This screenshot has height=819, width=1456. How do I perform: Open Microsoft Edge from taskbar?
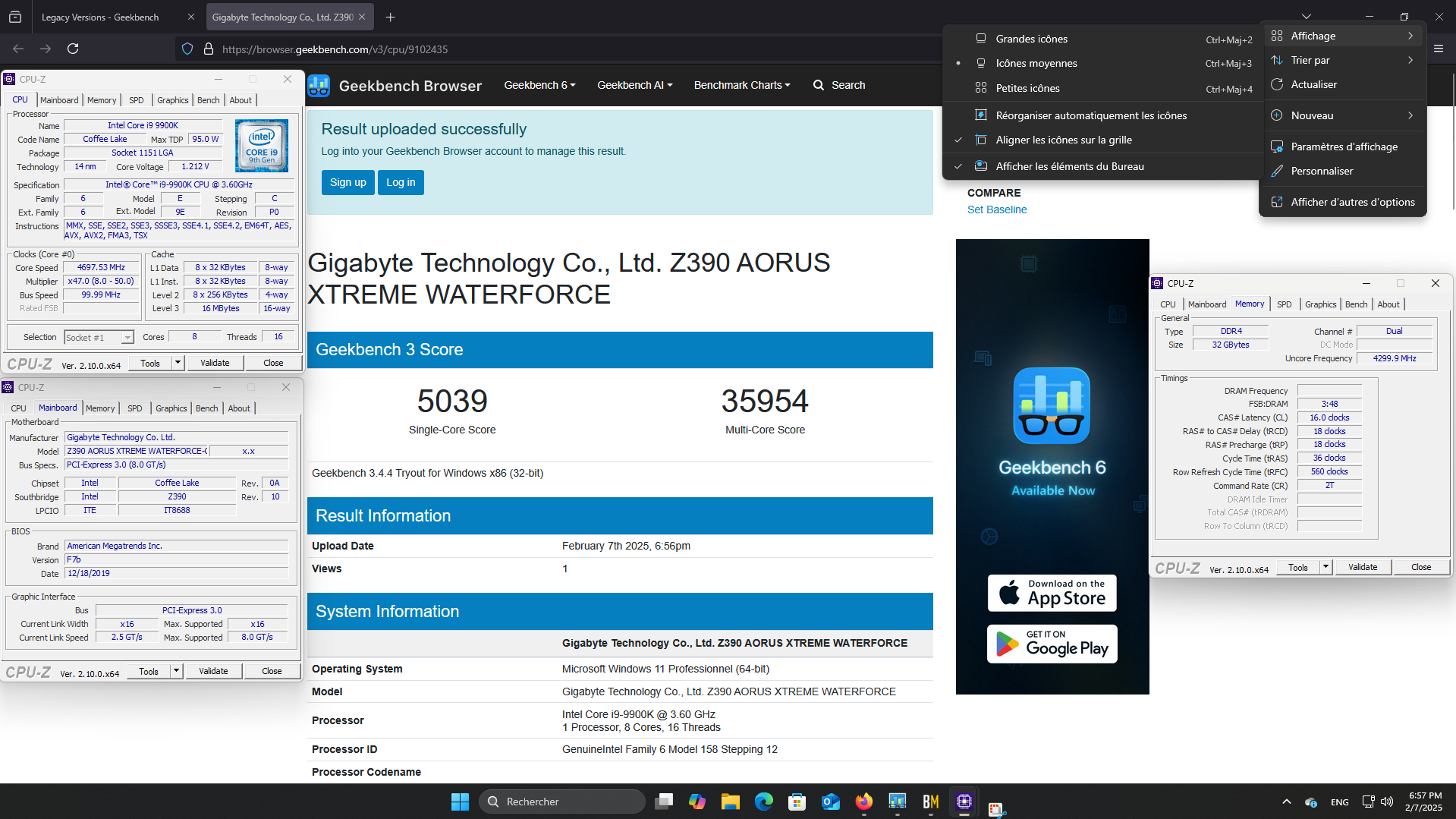coord(764,802)
